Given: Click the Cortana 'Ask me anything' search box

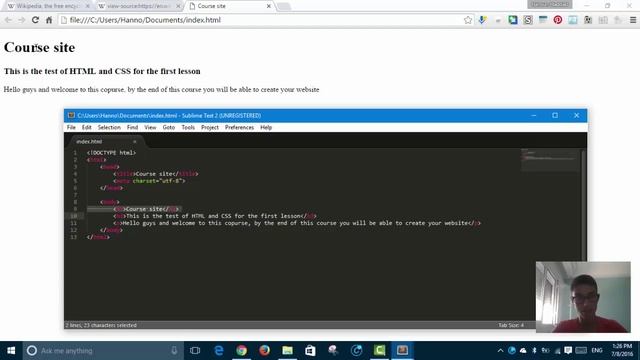Looking at the screenshot, I should coord(103,351).
